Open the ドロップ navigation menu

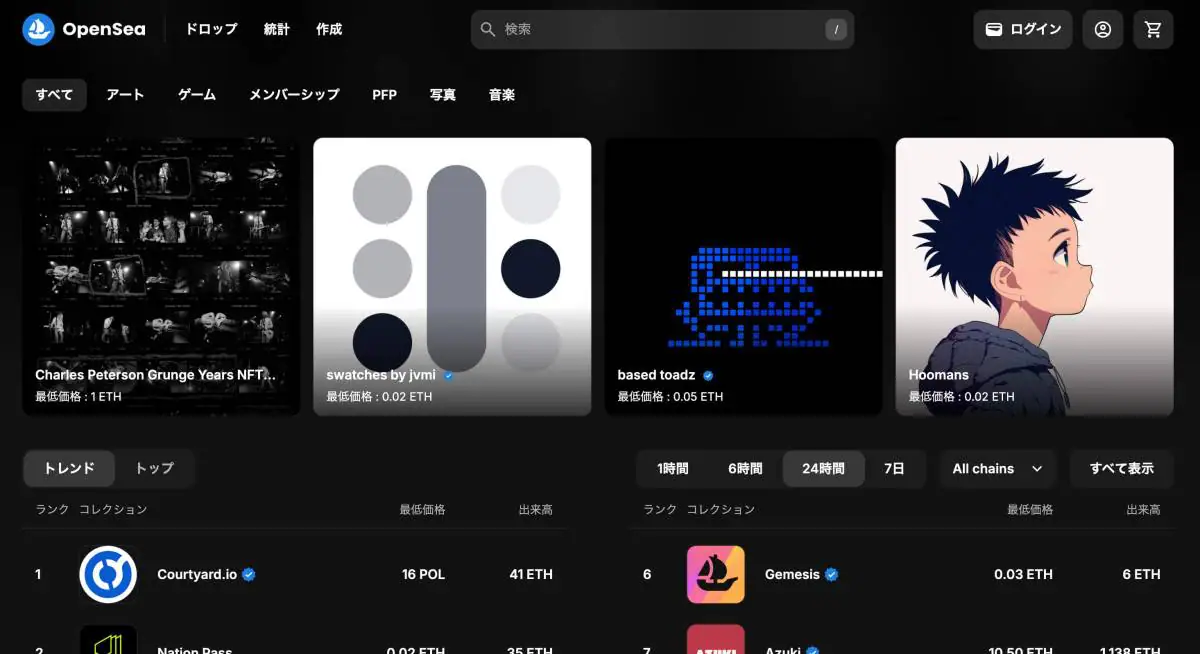pyautogui.click(x=211, y=30)
